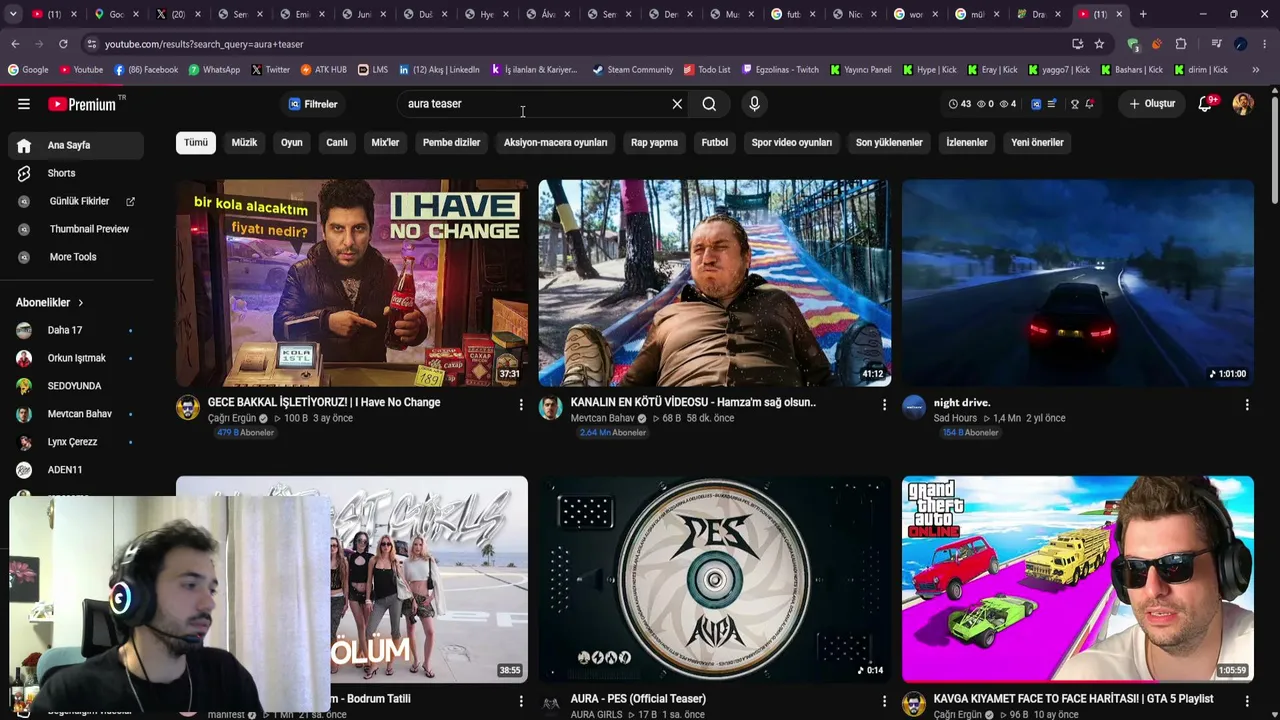The width and height of the screenshot is (1280, 720).
Task: Click the list icon in the extension toolbar
Action: [1052, 104]
